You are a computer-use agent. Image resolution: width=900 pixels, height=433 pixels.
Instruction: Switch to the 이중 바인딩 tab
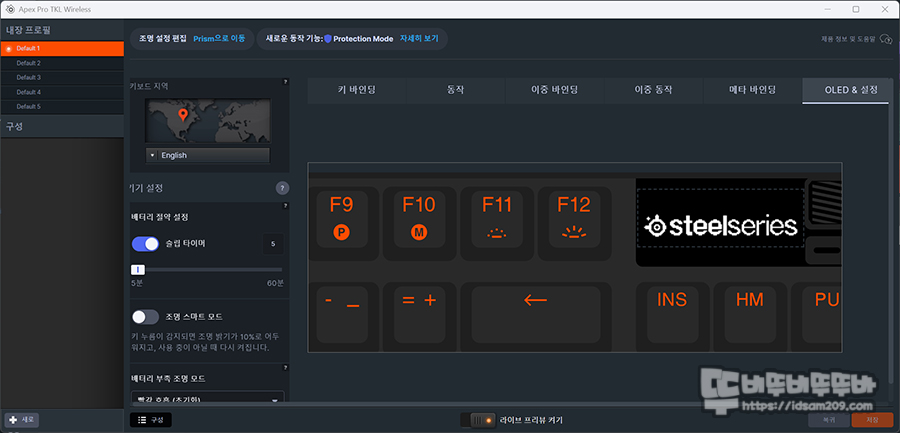(554, 90)
